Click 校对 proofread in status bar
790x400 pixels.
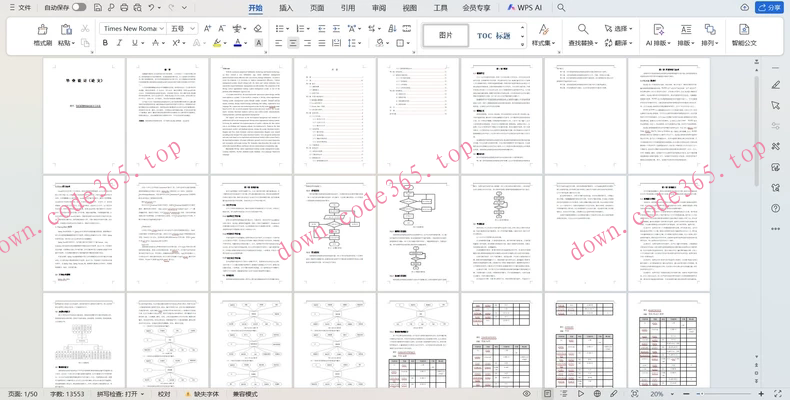(164, 394)
